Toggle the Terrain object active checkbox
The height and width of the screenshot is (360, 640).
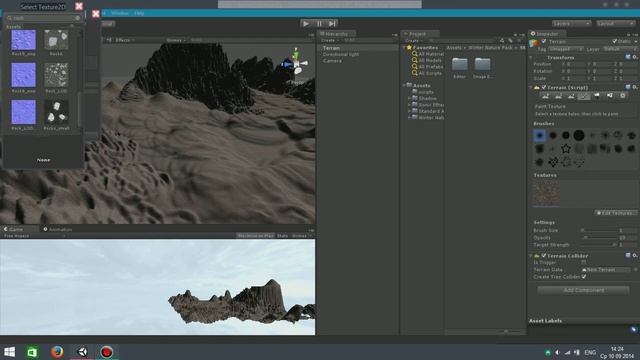tap(544, 42)
